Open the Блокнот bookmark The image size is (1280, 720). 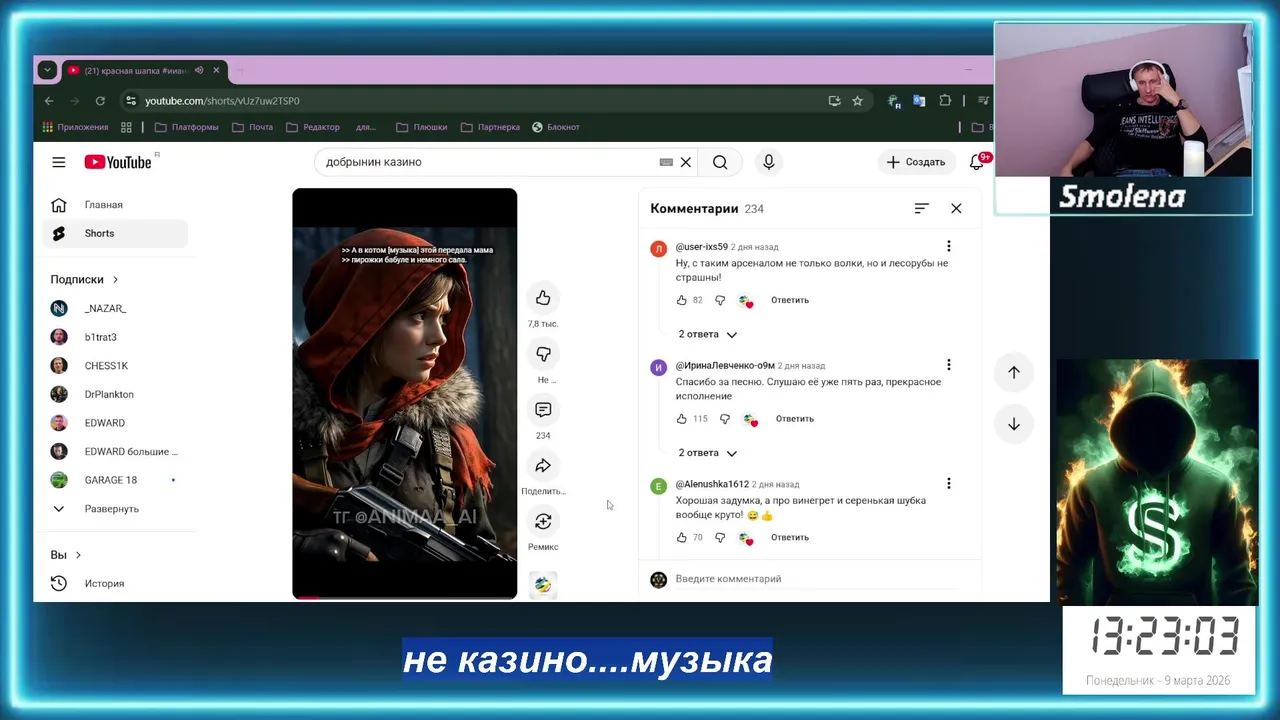coord(556,127)
